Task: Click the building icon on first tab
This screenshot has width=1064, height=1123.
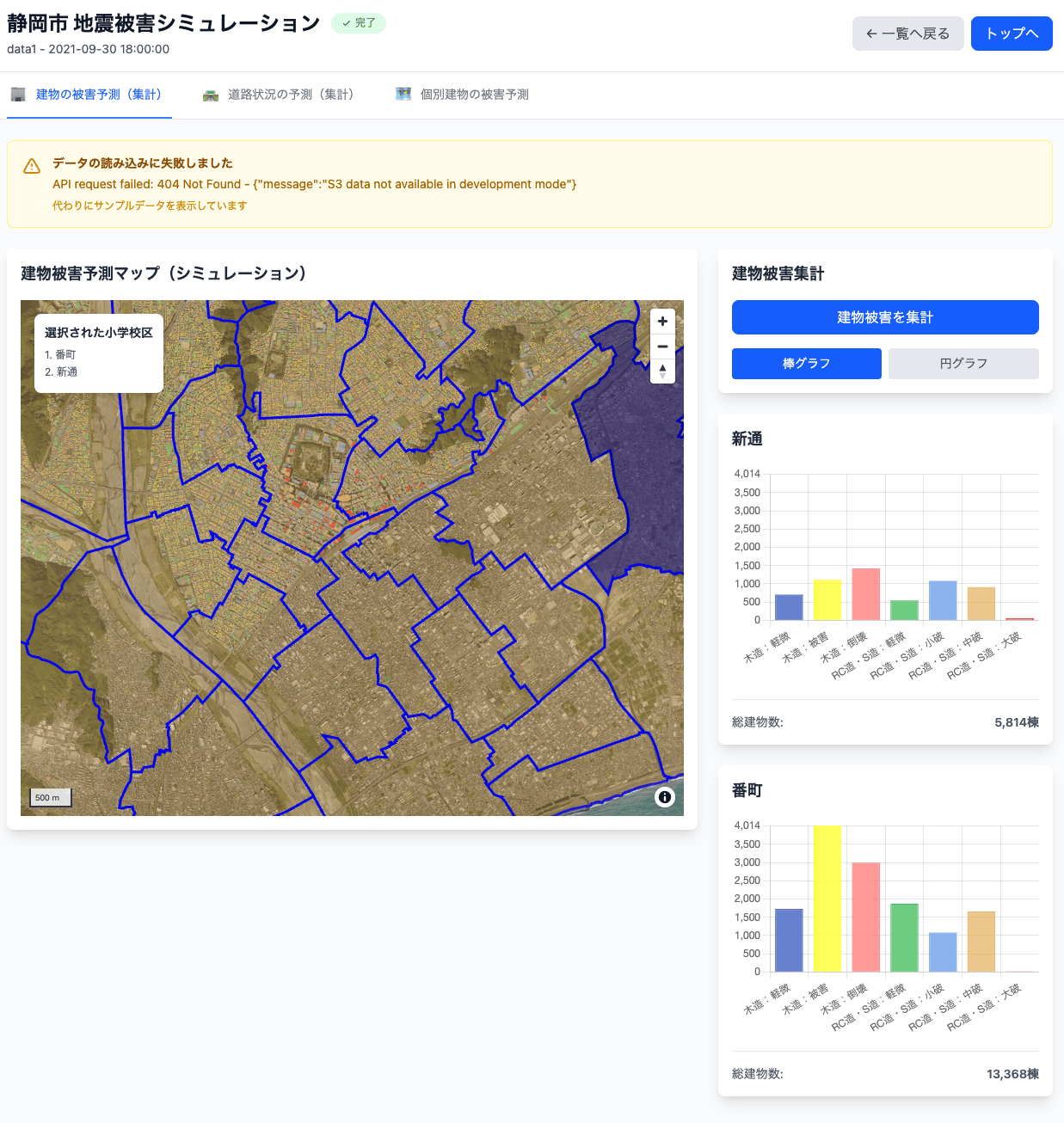Action: pyautogui.click(x=18, y=95)
